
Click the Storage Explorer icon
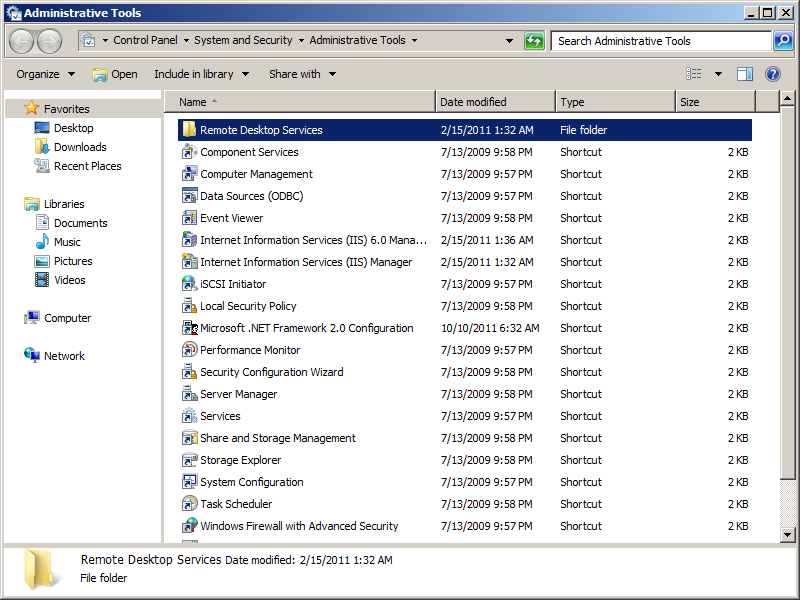pos(189,459)
